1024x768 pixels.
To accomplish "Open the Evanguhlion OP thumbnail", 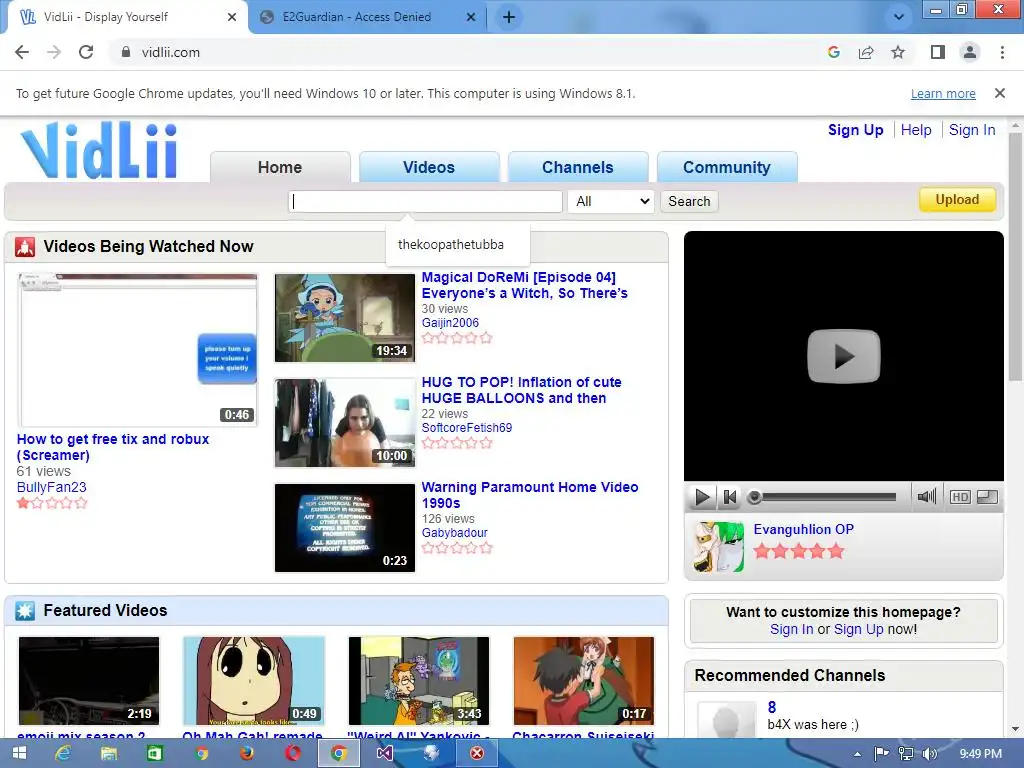I will (718, 547).
